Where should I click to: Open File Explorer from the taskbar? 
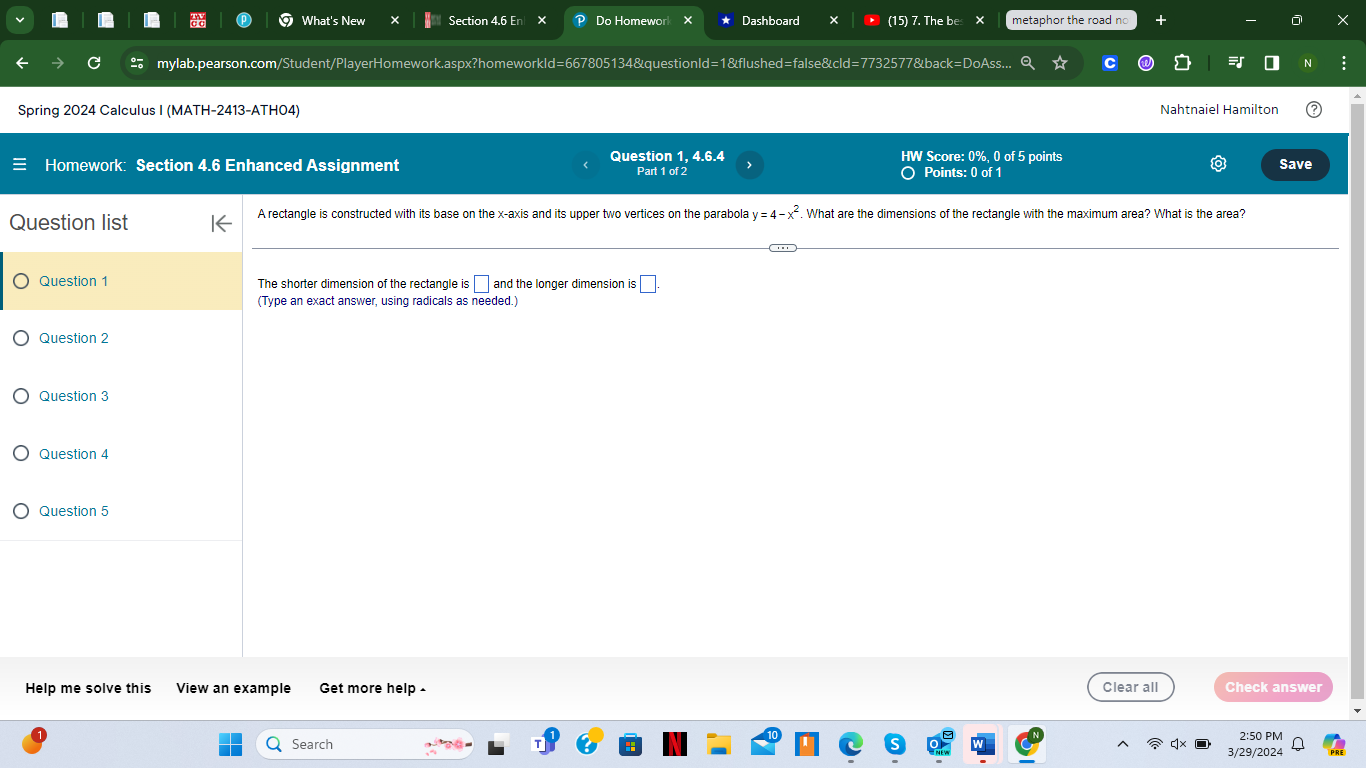(x=718, y=744)
